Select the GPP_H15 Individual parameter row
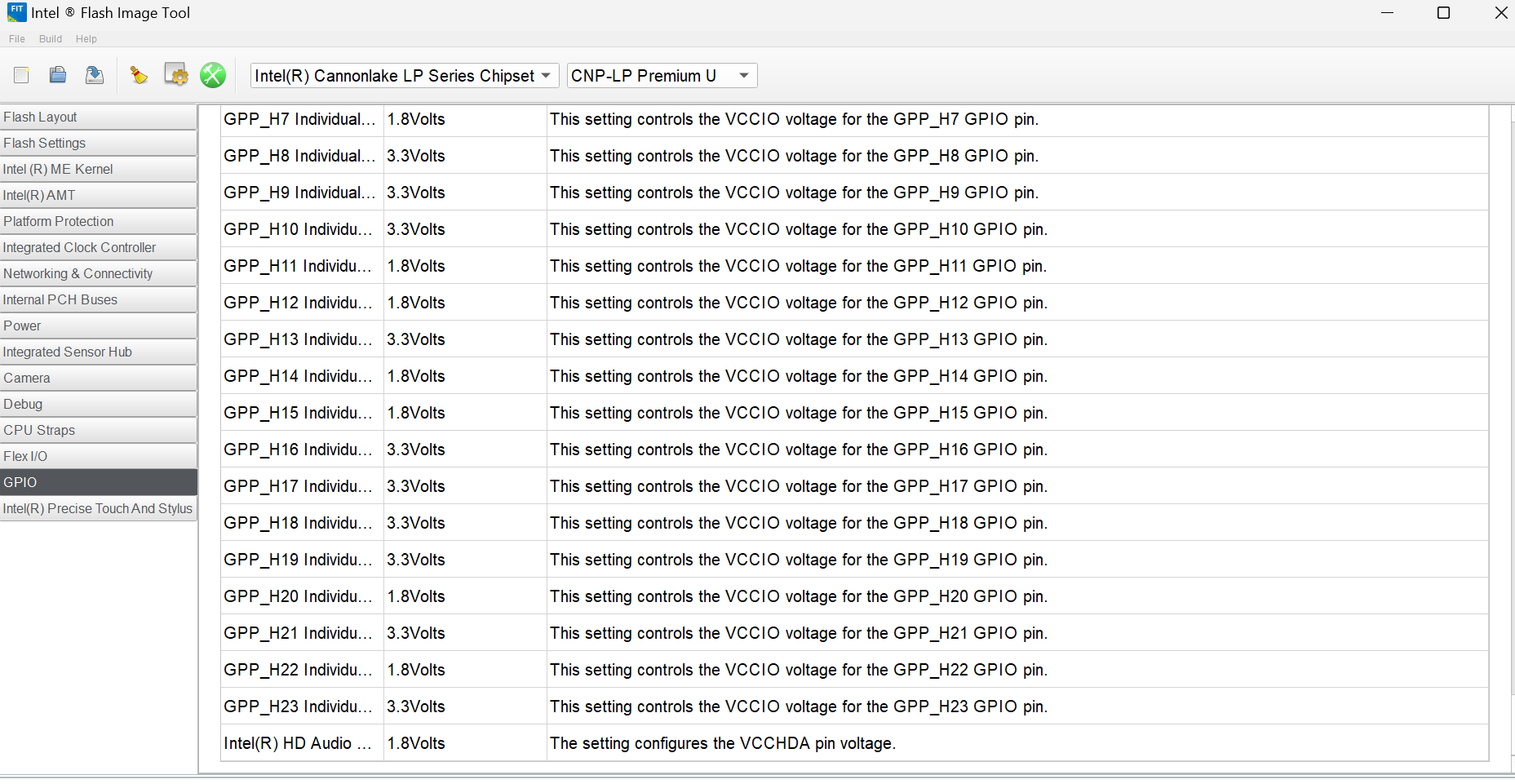 pyautogui.click(x=299, y=413)
